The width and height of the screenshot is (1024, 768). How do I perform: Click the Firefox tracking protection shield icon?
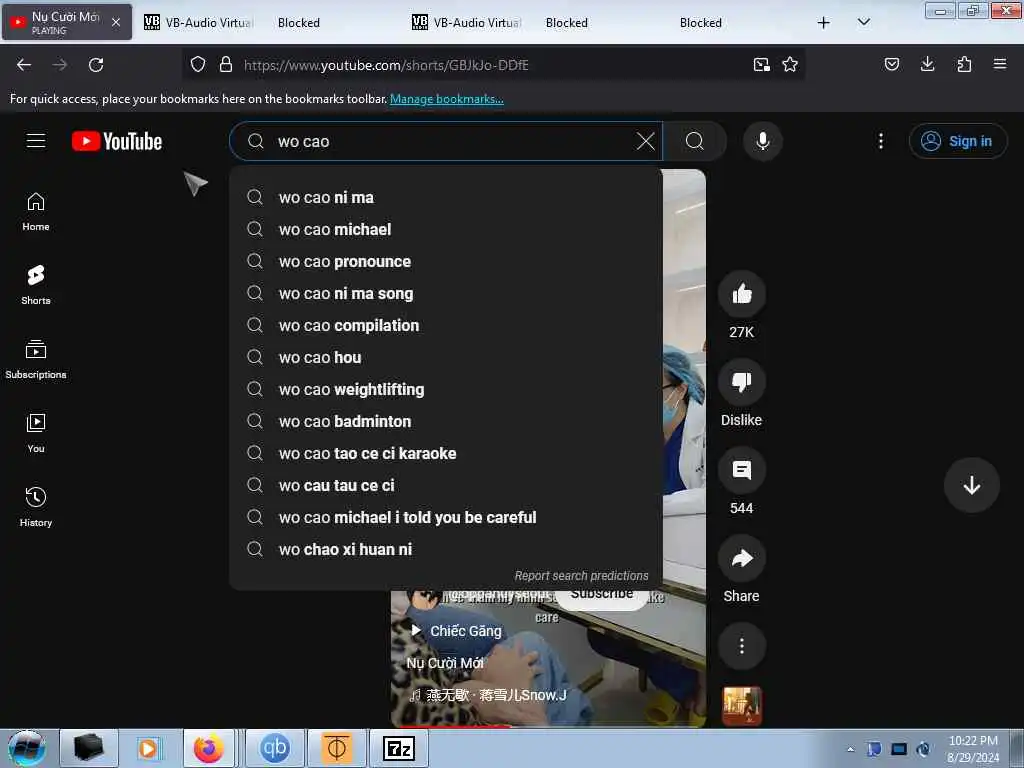[x=198, y=64]
